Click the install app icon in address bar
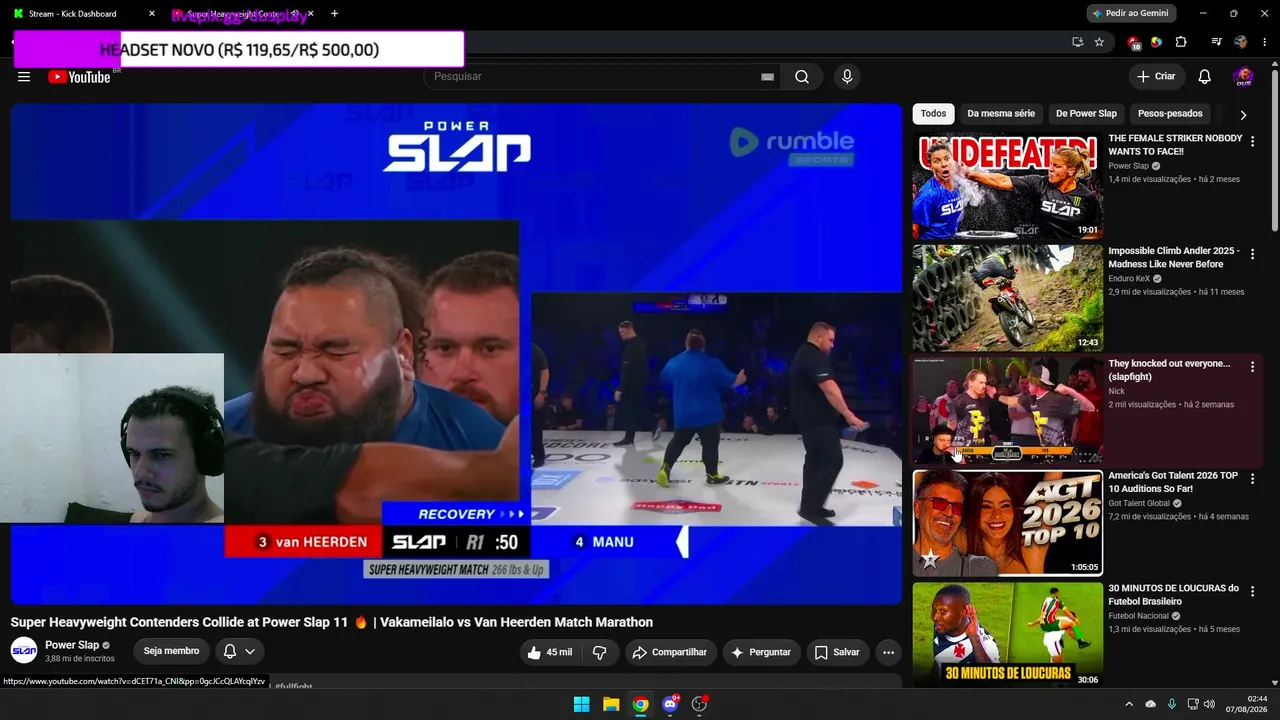This screenshot has width=1280, height=720. point(1077,42)
